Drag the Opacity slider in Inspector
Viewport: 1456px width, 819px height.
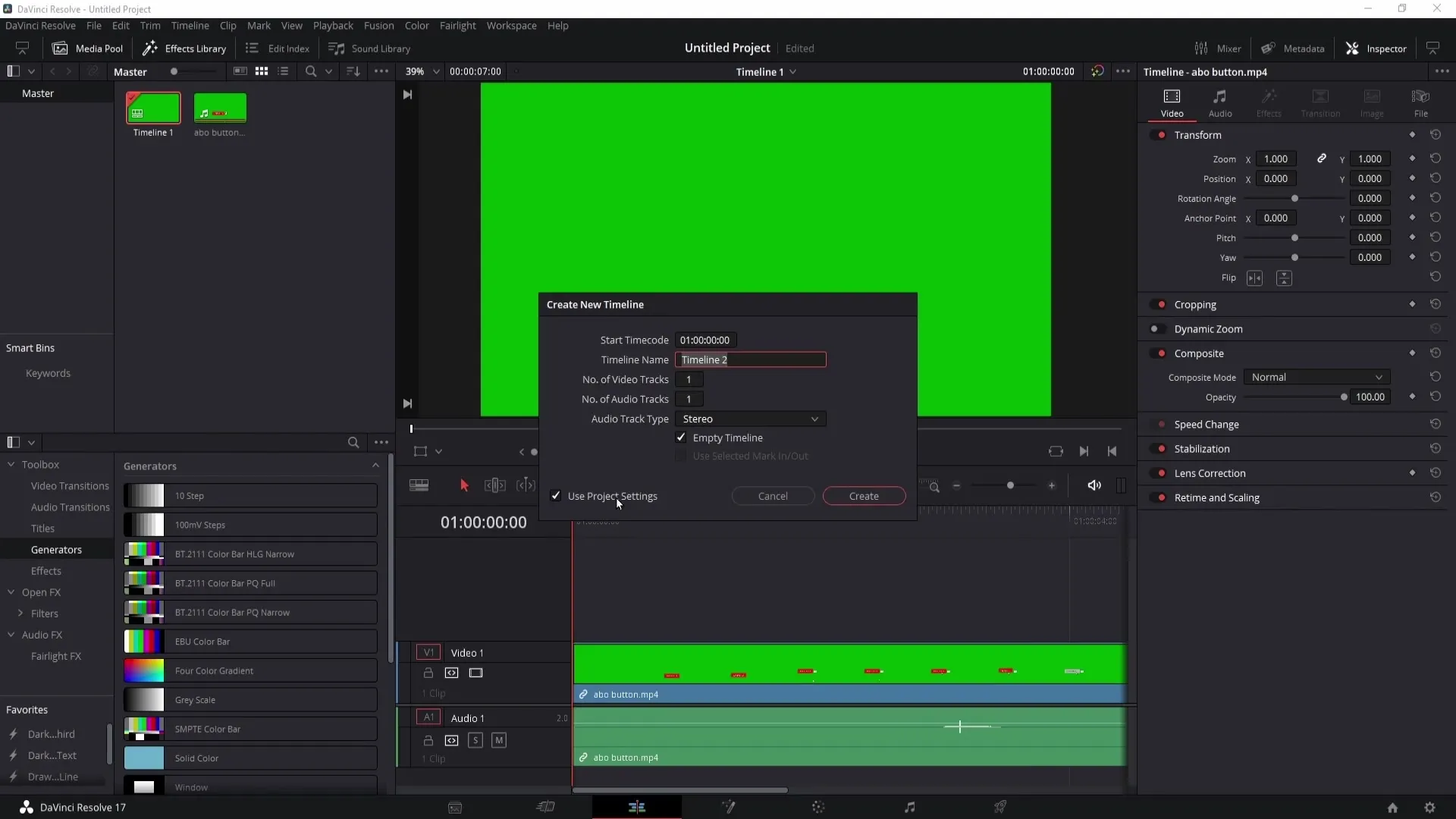pos(1344,396)
